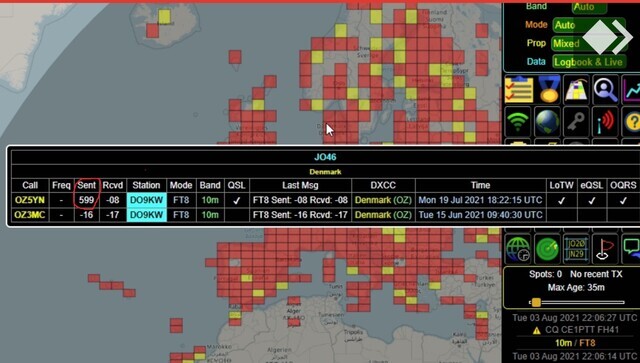640x363 pixels.
Task: Click the yellow grid square over Iceland
Action: (164, 17)
